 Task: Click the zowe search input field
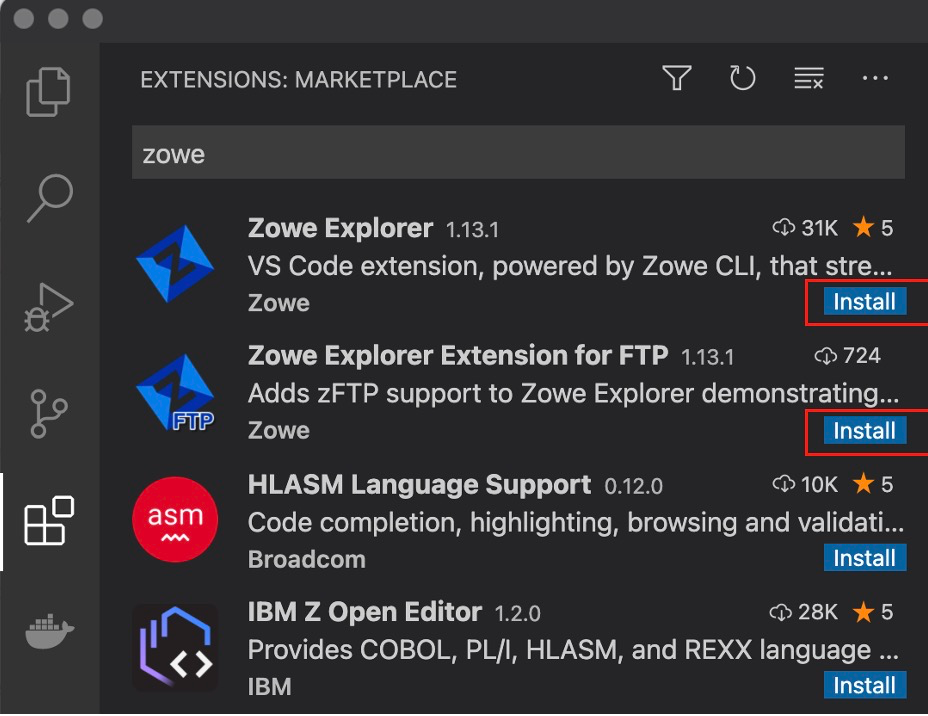pyautogui.click(x=517, y=152)
